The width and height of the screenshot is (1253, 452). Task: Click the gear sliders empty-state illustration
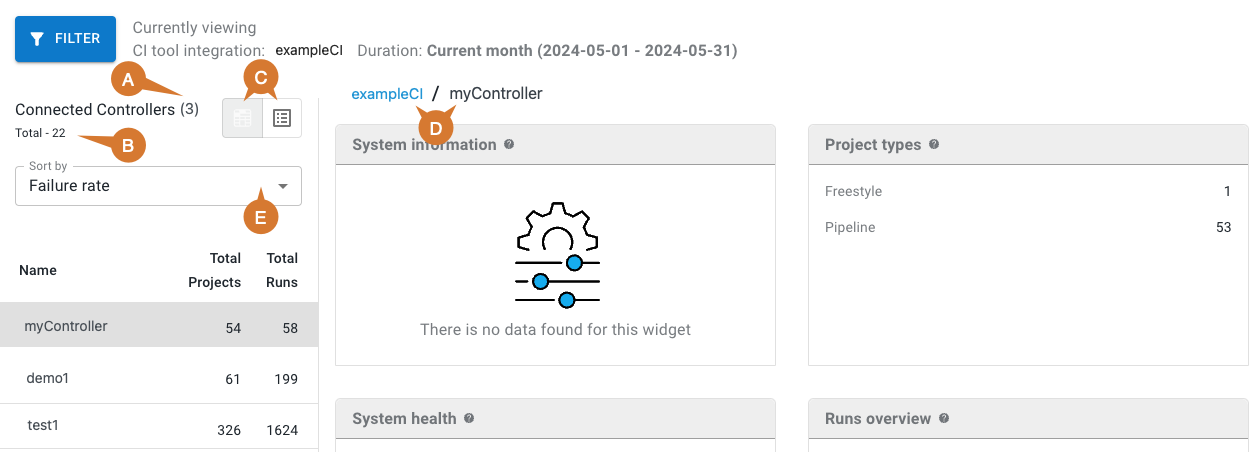pyautogui.click(x=556, y=256)
